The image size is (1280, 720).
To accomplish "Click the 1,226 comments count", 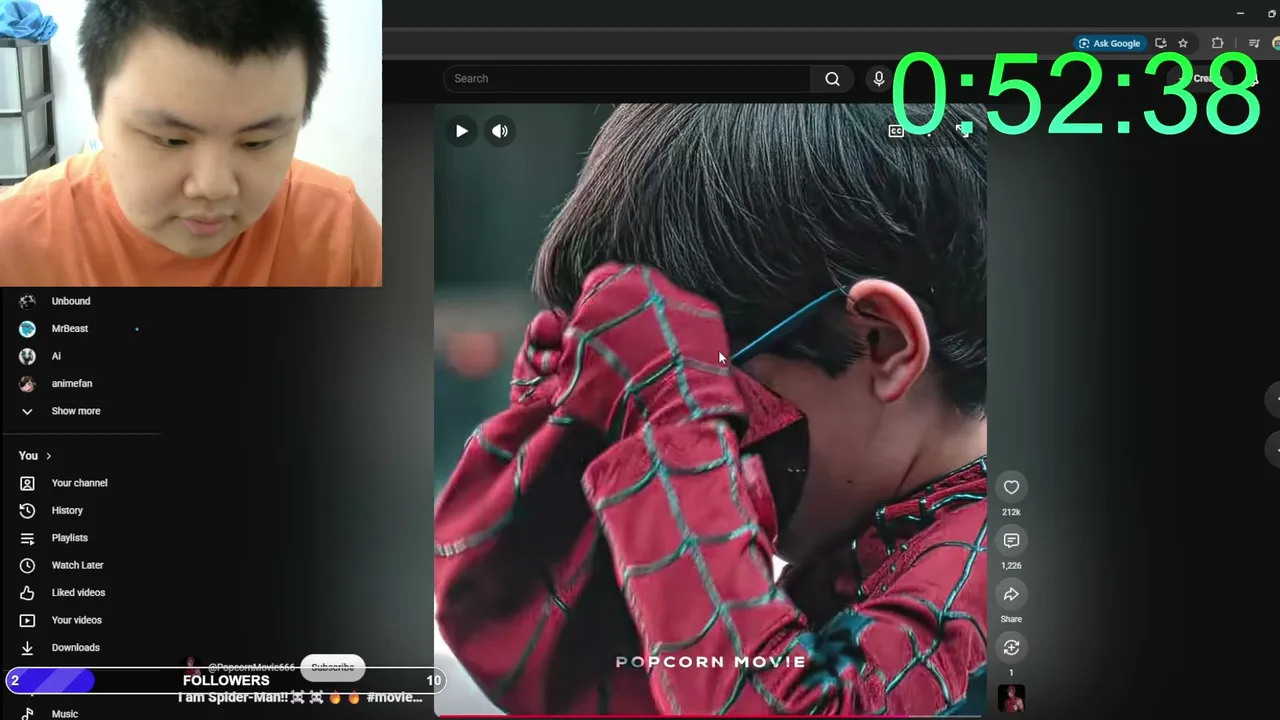I will click(x=1011, y=566).
